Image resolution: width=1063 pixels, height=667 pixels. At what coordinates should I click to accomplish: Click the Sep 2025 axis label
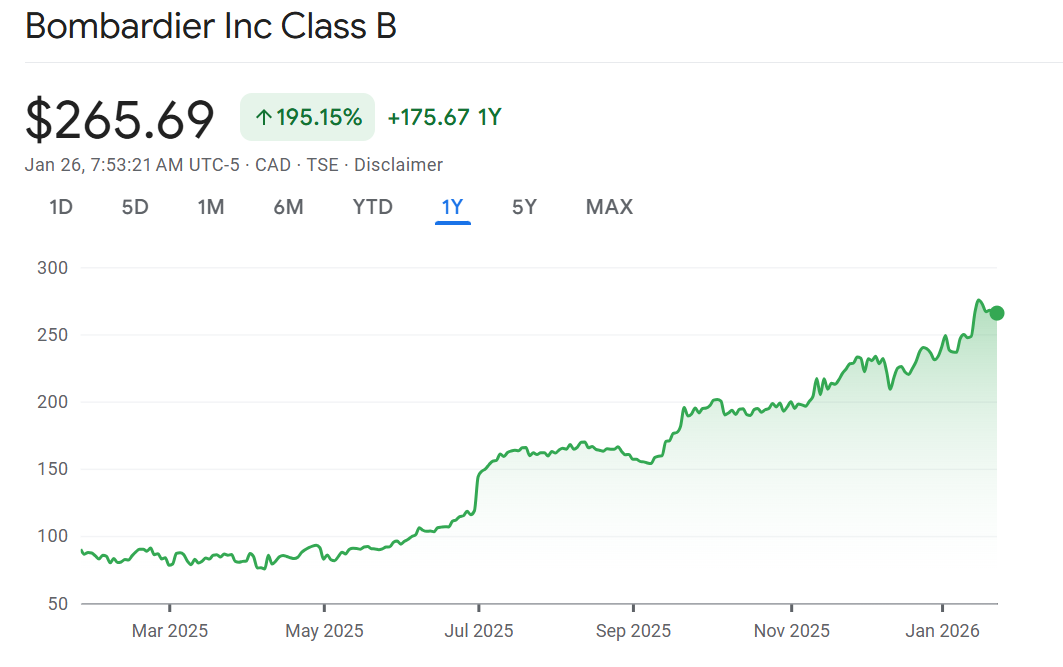click(634, 631)
